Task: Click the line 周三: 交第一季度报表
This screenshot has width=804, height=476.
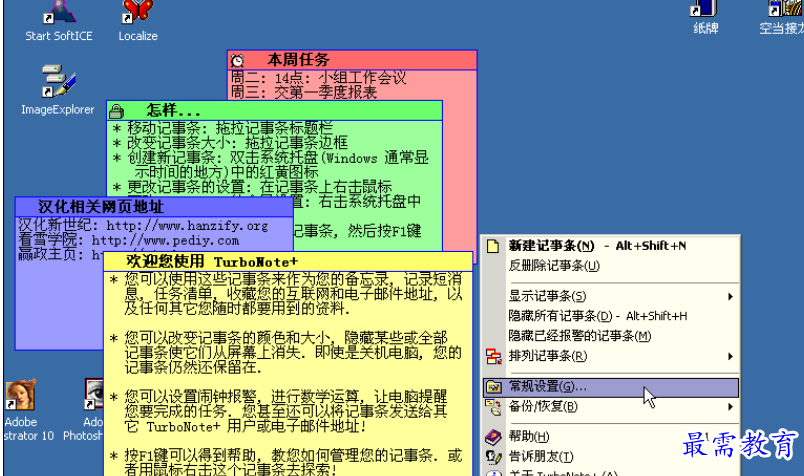Action: pyautogui.click(x=304, y=92)
